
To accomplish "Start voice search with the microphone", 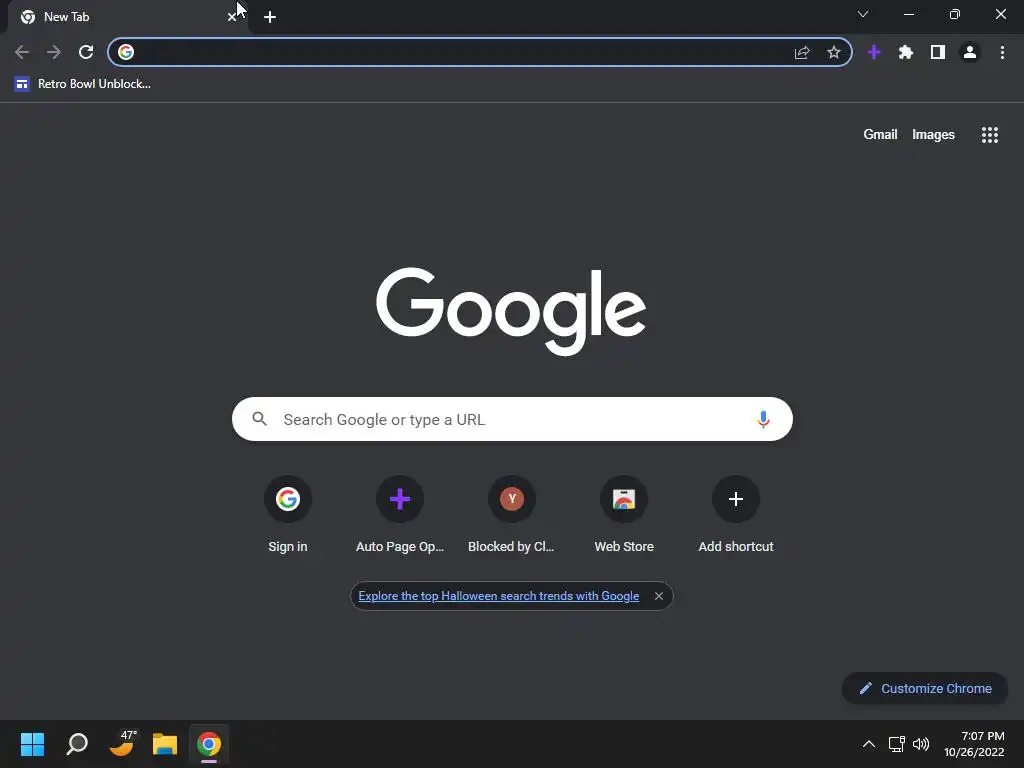I will tap(763, 419).
